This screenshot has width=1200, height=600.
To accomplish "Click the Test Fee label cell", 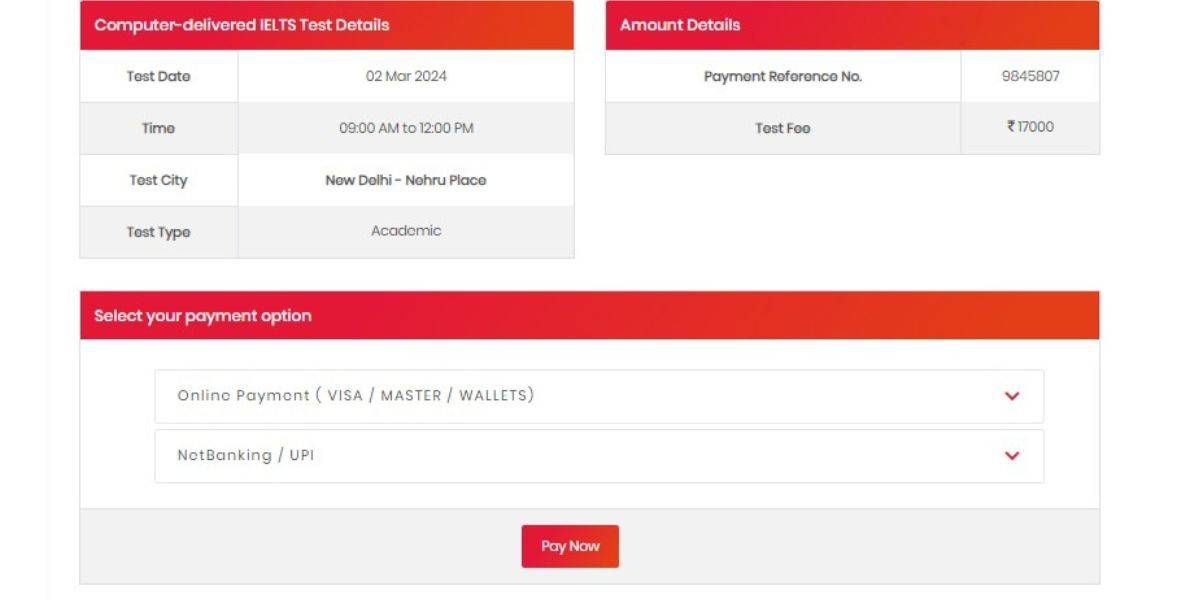I will coord(783,127).
